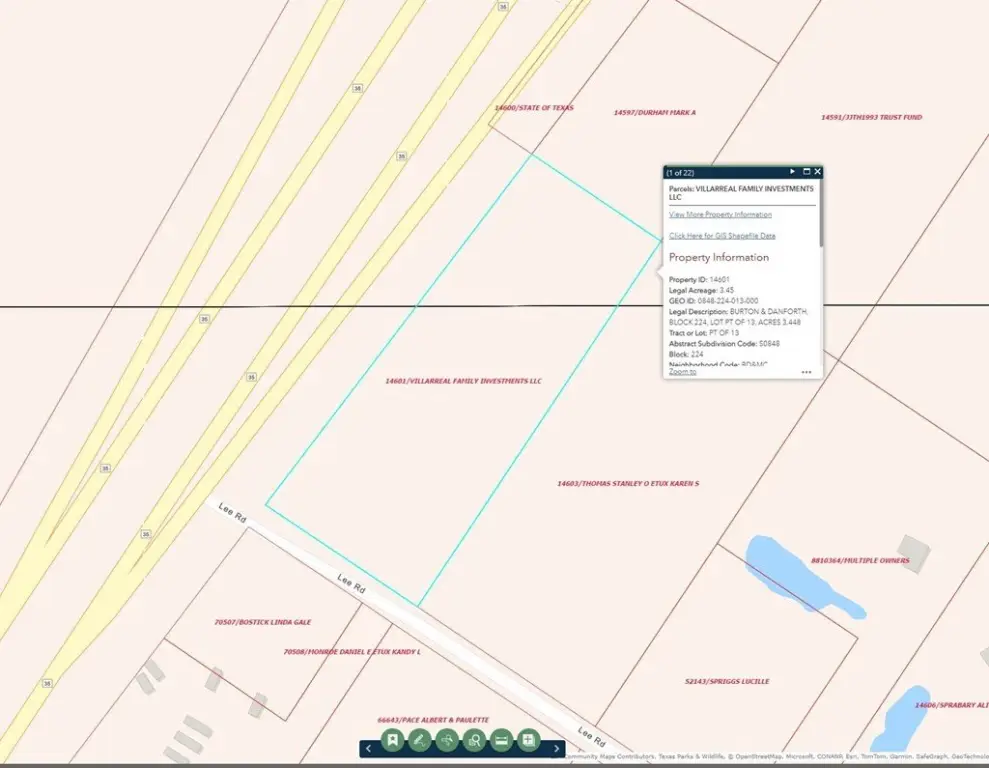Viewport: 989px width, 768px height.
Task: Click the 70507/BOSTICK LINDA GALE parcel label
Action: coord(263,622)
